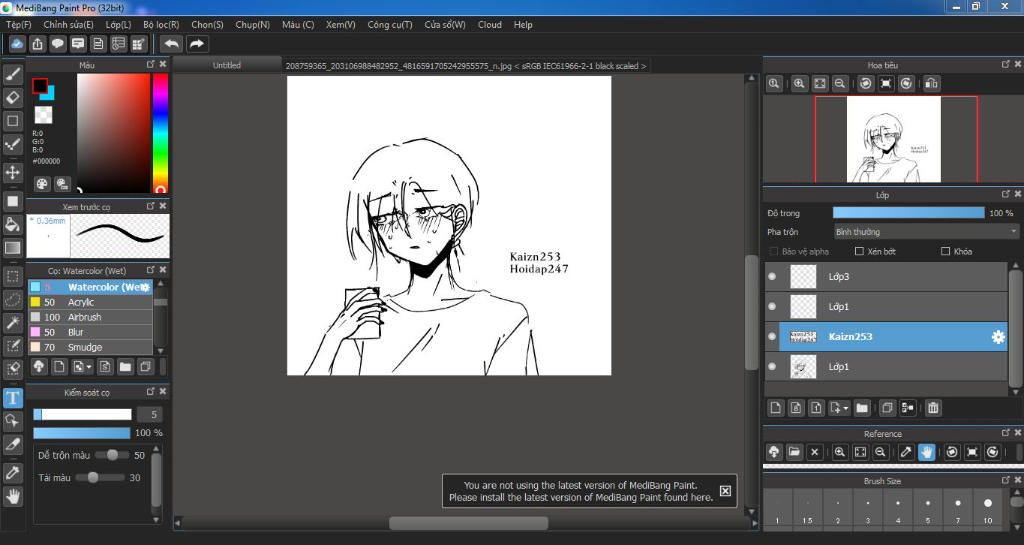Select the Acrylic brush

[90, 302]
